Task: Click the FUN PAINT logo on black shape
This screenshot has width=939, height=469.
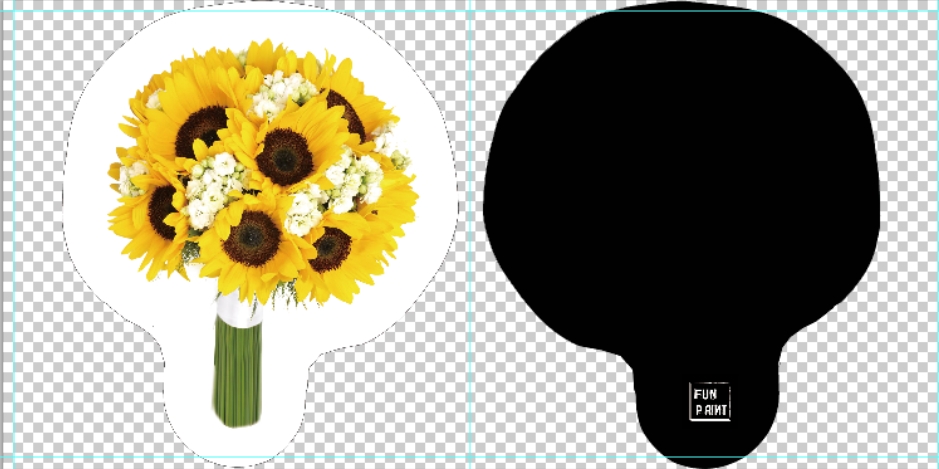Action: (x=711, y=401)
